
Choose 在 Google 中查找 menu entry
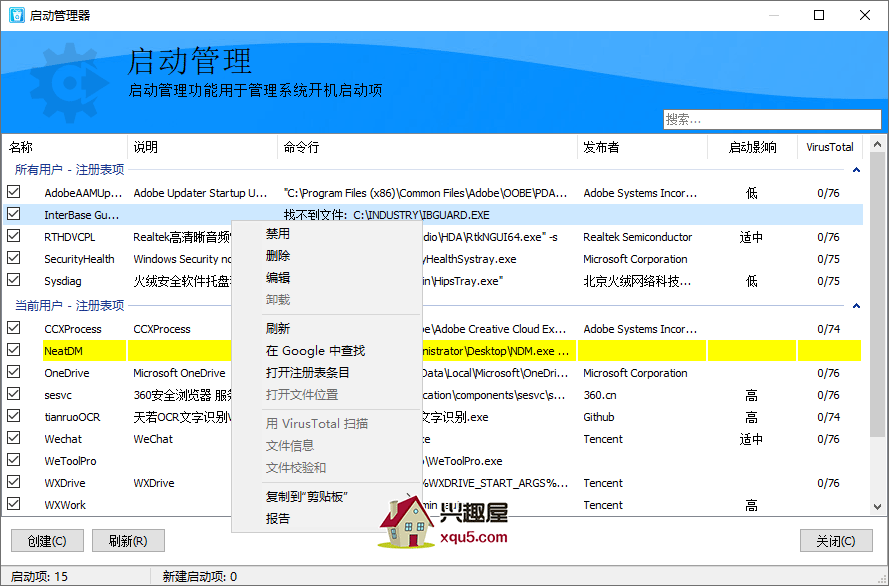pyautogui.click(x=315, y=351)
